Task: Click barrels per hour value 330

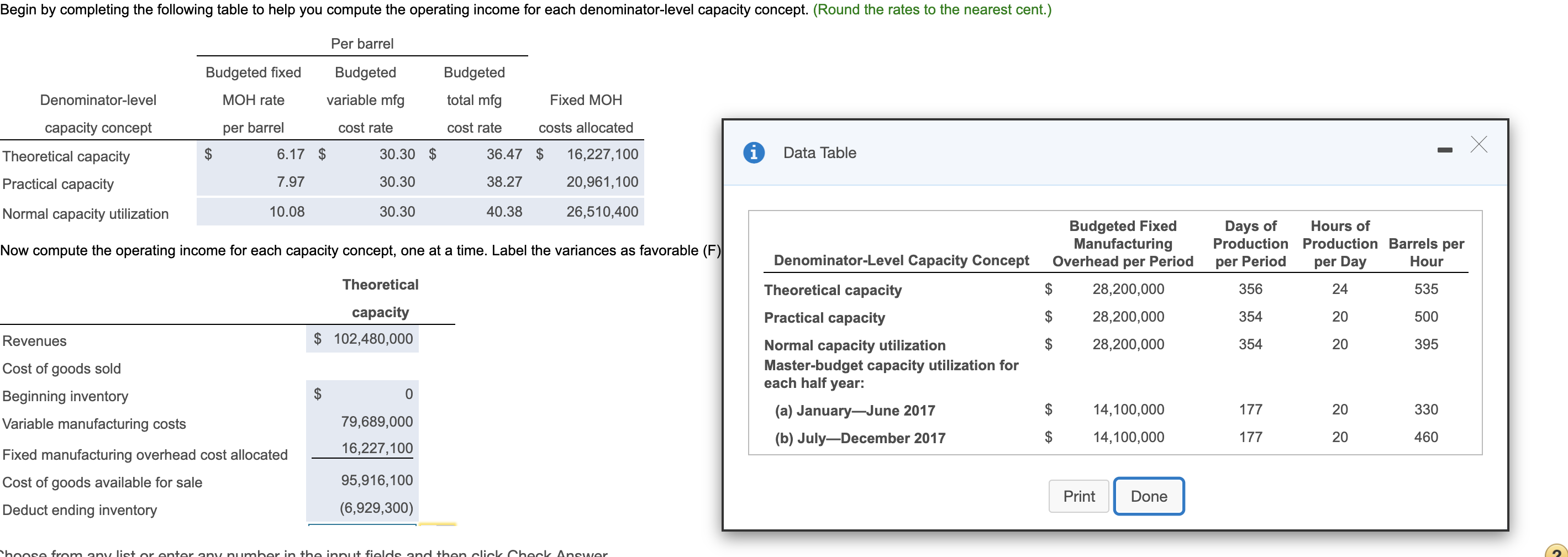Action: tap(1425, 409)
